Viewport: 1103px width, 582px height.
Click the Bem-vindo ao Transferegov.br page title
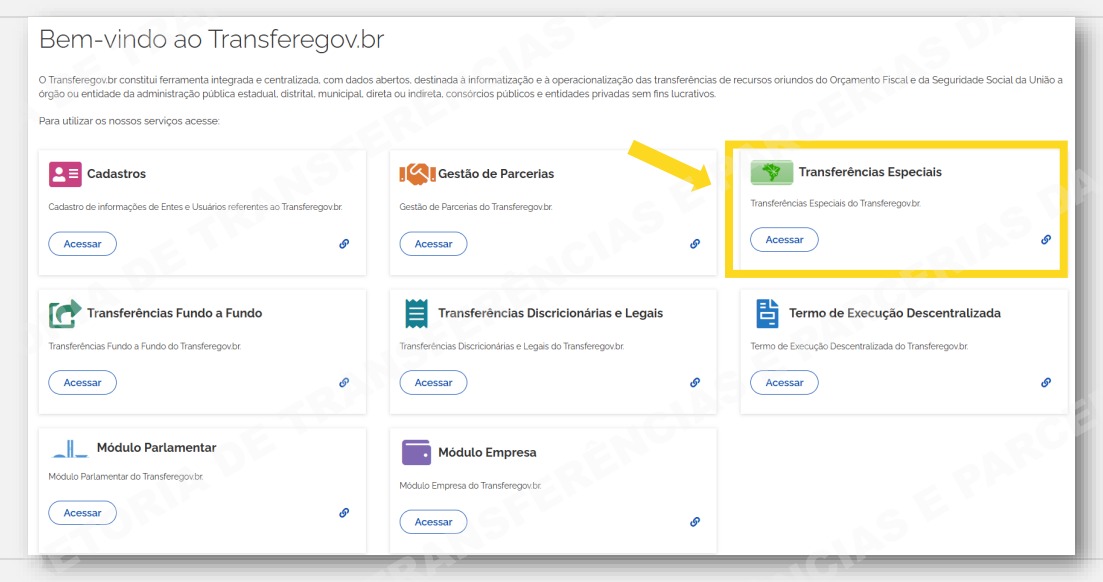212,39
